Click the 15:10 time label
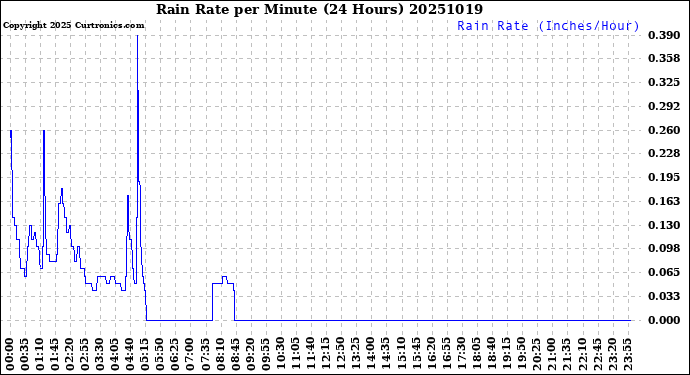 [401, 355]
